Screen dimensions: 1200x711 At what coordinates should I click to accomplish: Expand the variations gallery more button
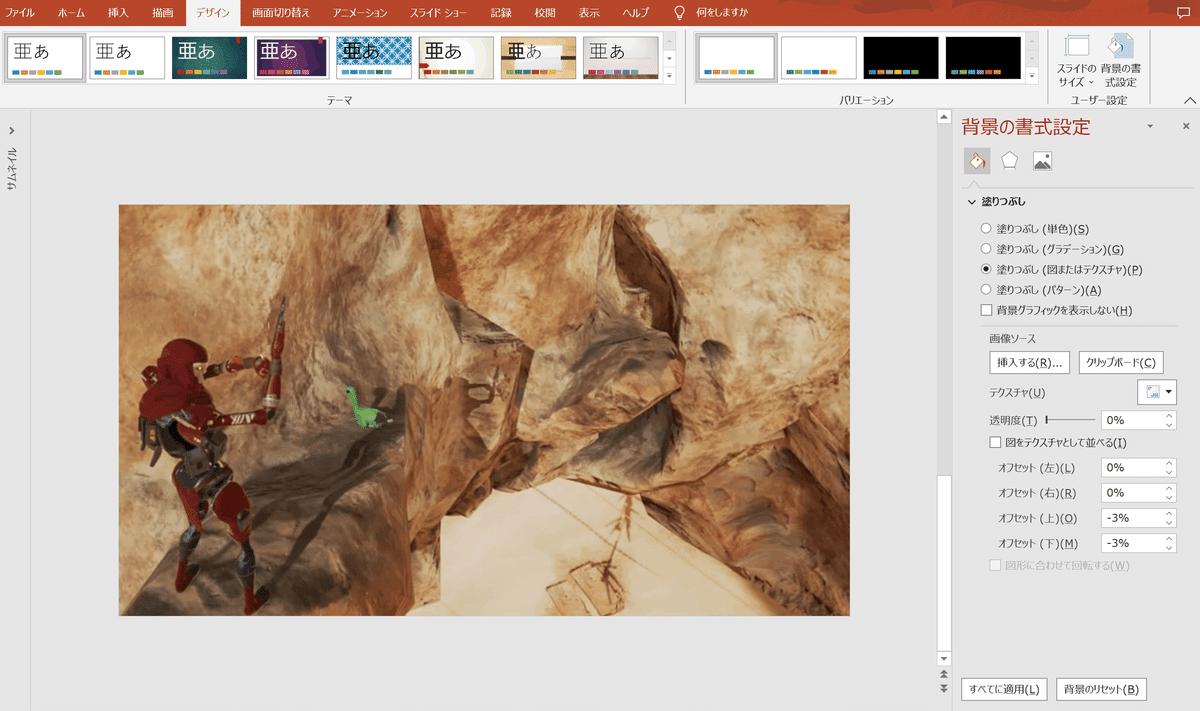pos(1032,76)
